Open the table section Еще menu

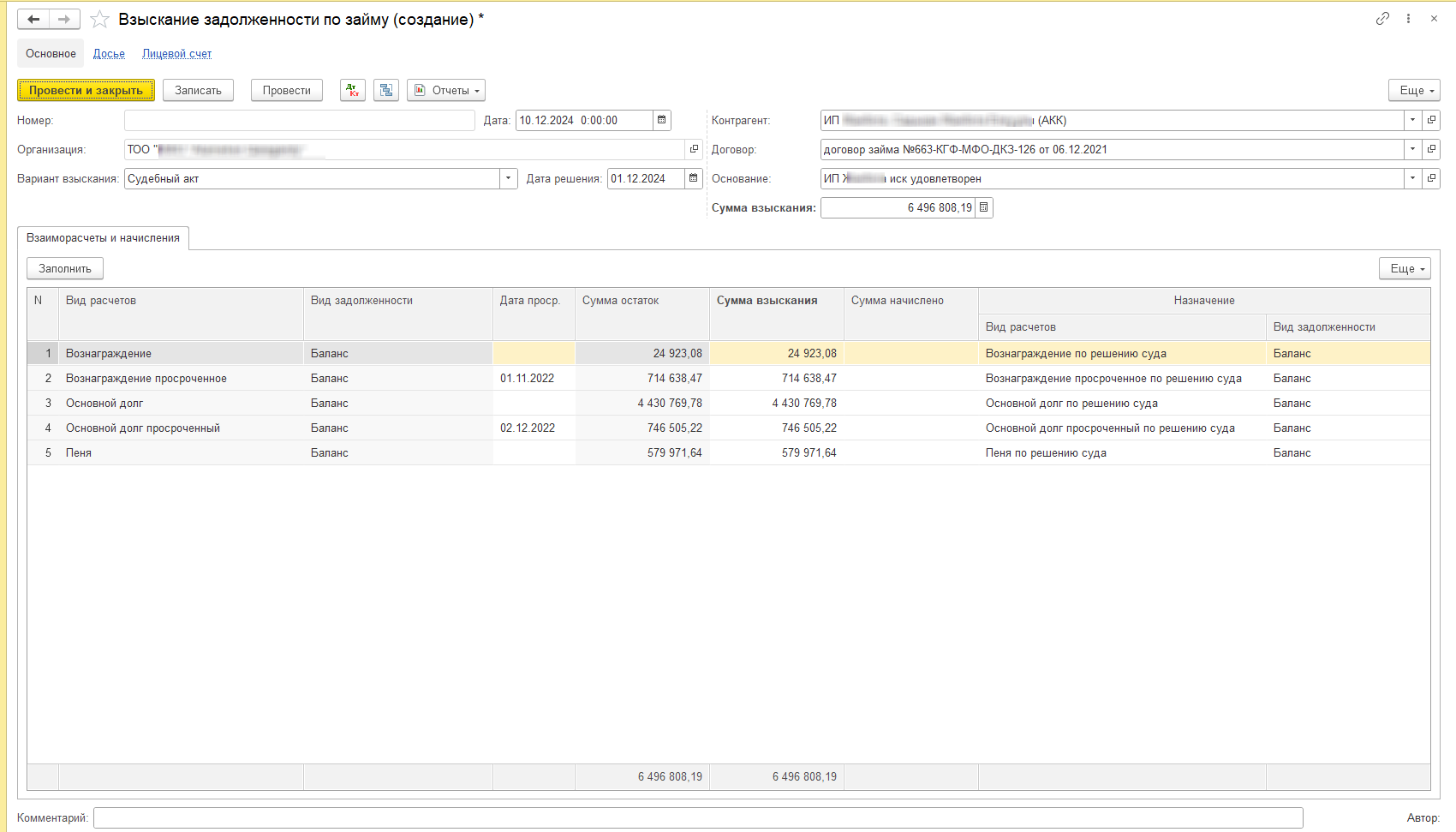click(x=1405, y=268)
